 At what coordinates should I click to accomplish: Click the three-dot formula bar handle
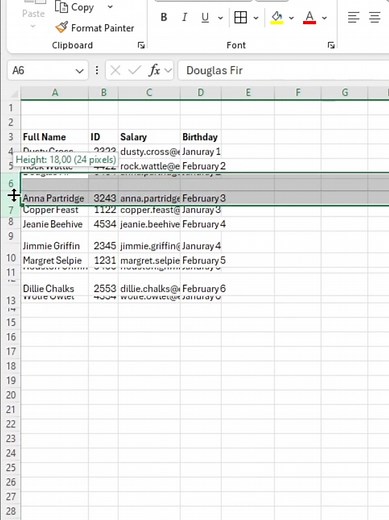point(97,70)
